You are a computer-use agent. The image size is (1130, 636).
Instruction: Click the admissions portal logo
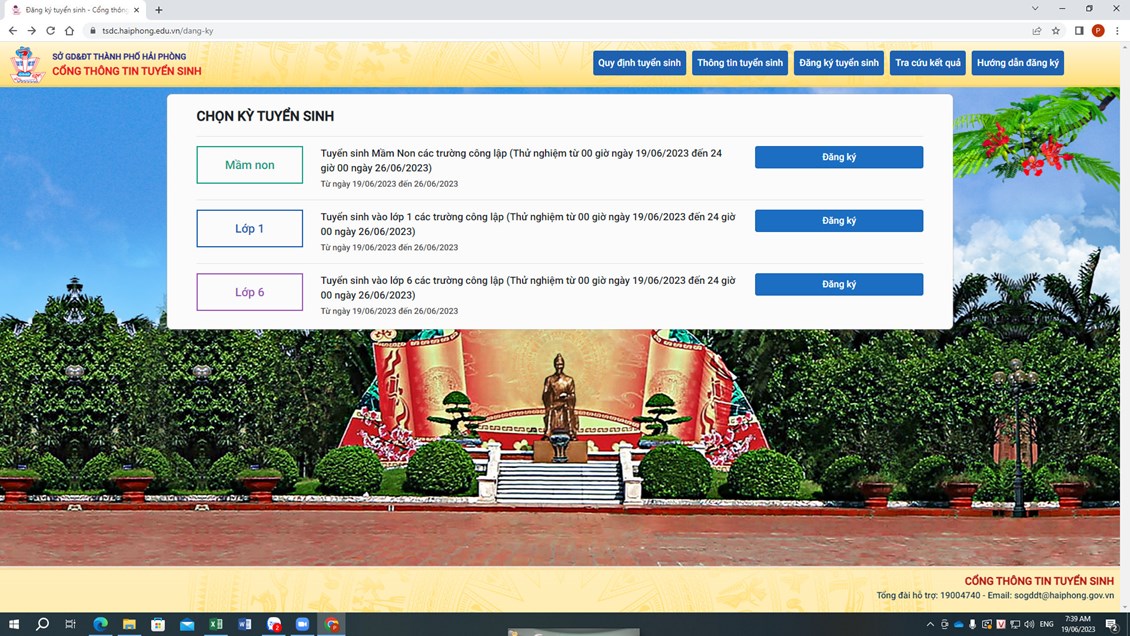coord(27,64)
